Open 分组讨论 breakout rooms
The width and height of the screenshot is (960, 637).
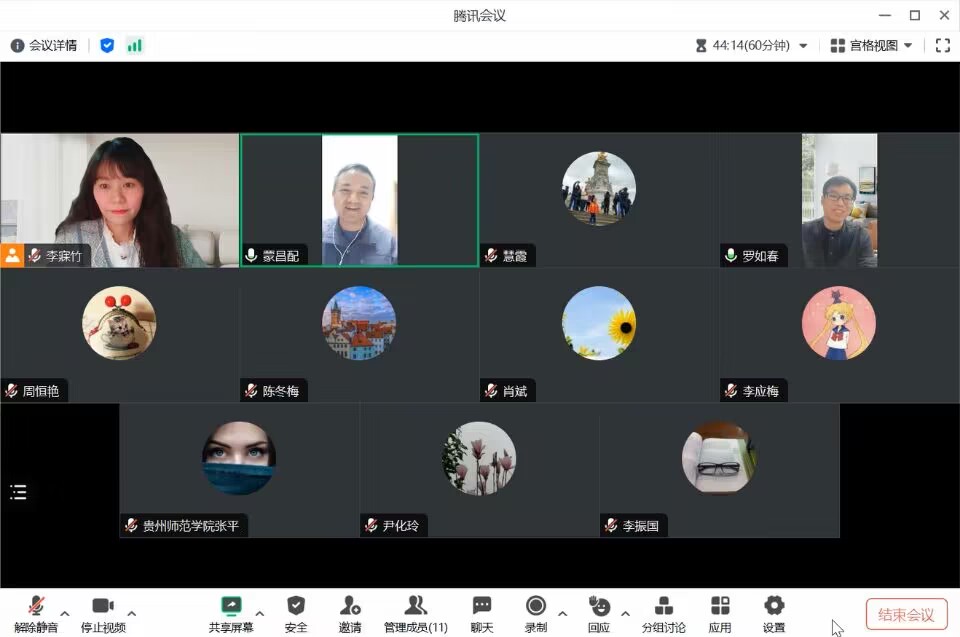click(x=664, y=614)
